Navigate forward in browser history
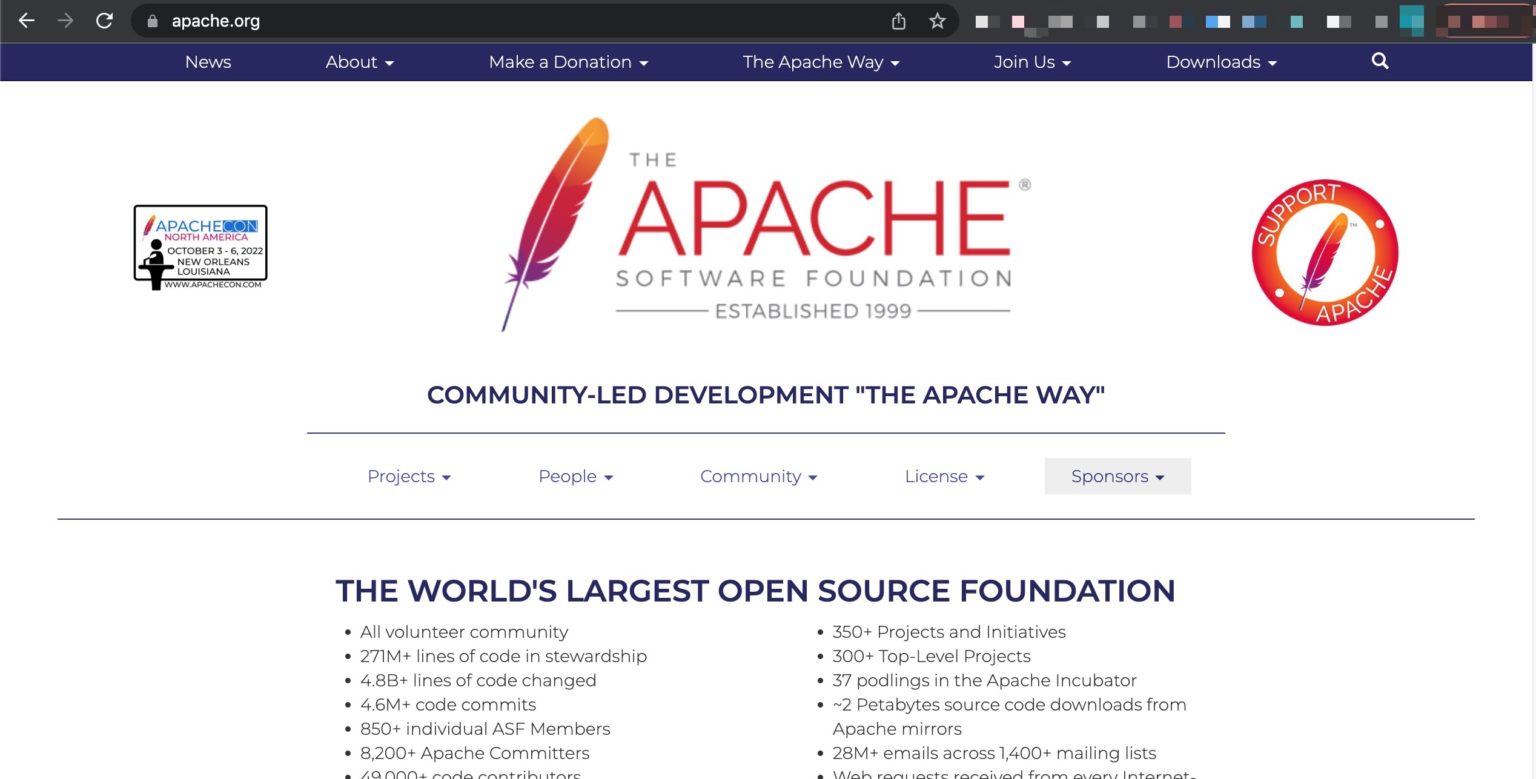This screenshot has width=1536, height=779. [x=64, y=20]
